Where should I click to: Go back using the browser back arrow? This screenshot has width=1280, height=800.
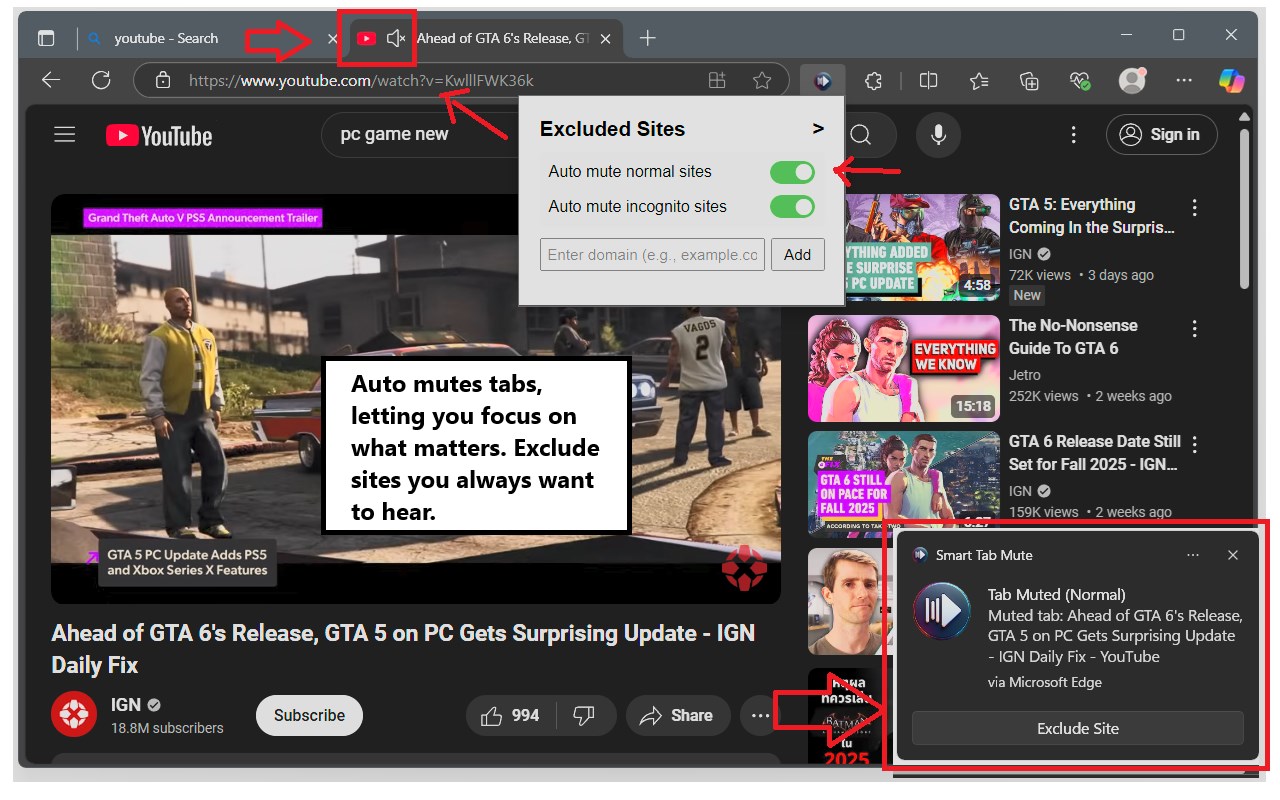click(51, 81)
